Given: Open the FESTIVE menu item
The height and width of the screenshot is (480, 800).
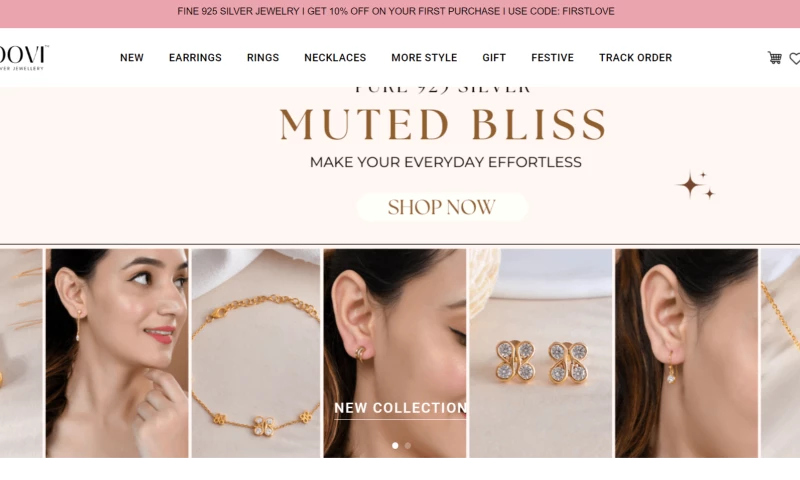Looking at the screenshot, I should (x=553, y=58).
